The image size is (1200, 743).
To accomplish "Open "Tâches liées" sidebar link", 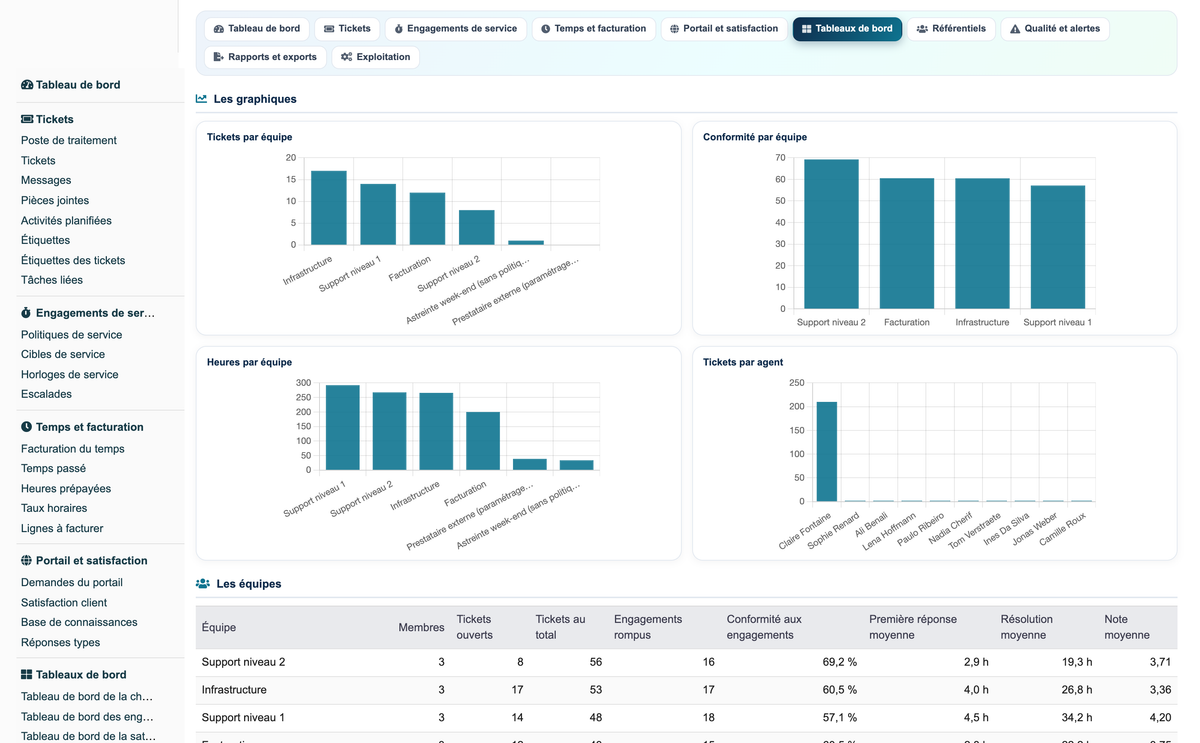I will 52,281.
